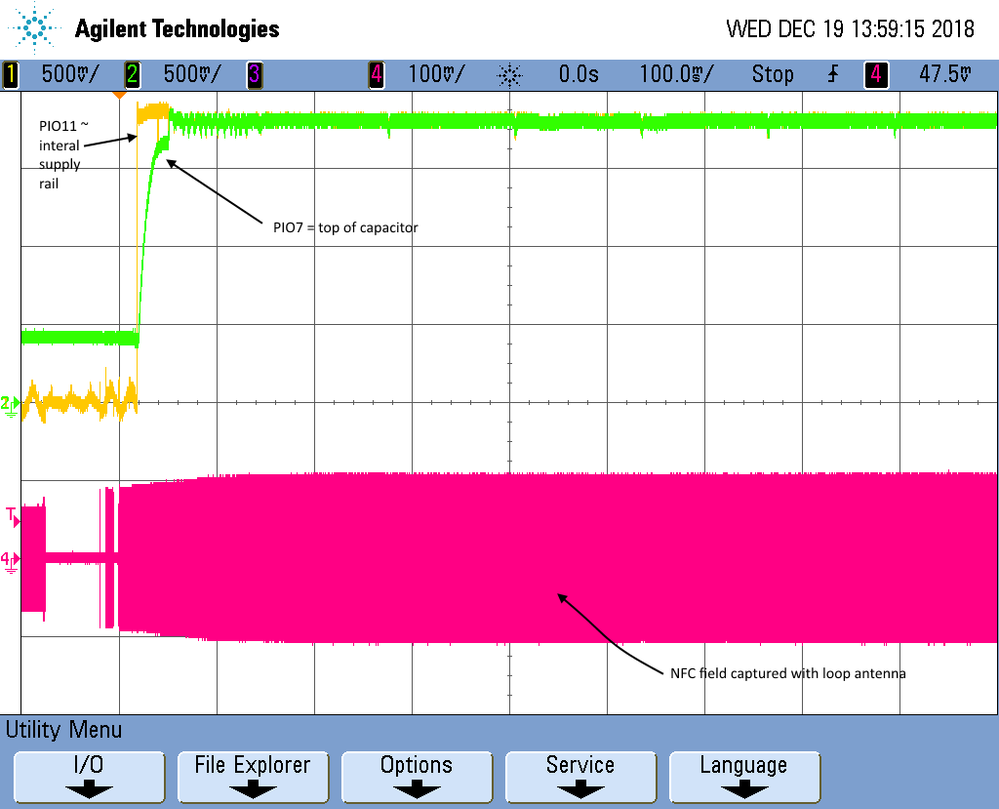Select channel 4 pink indicator

point(377,75)
